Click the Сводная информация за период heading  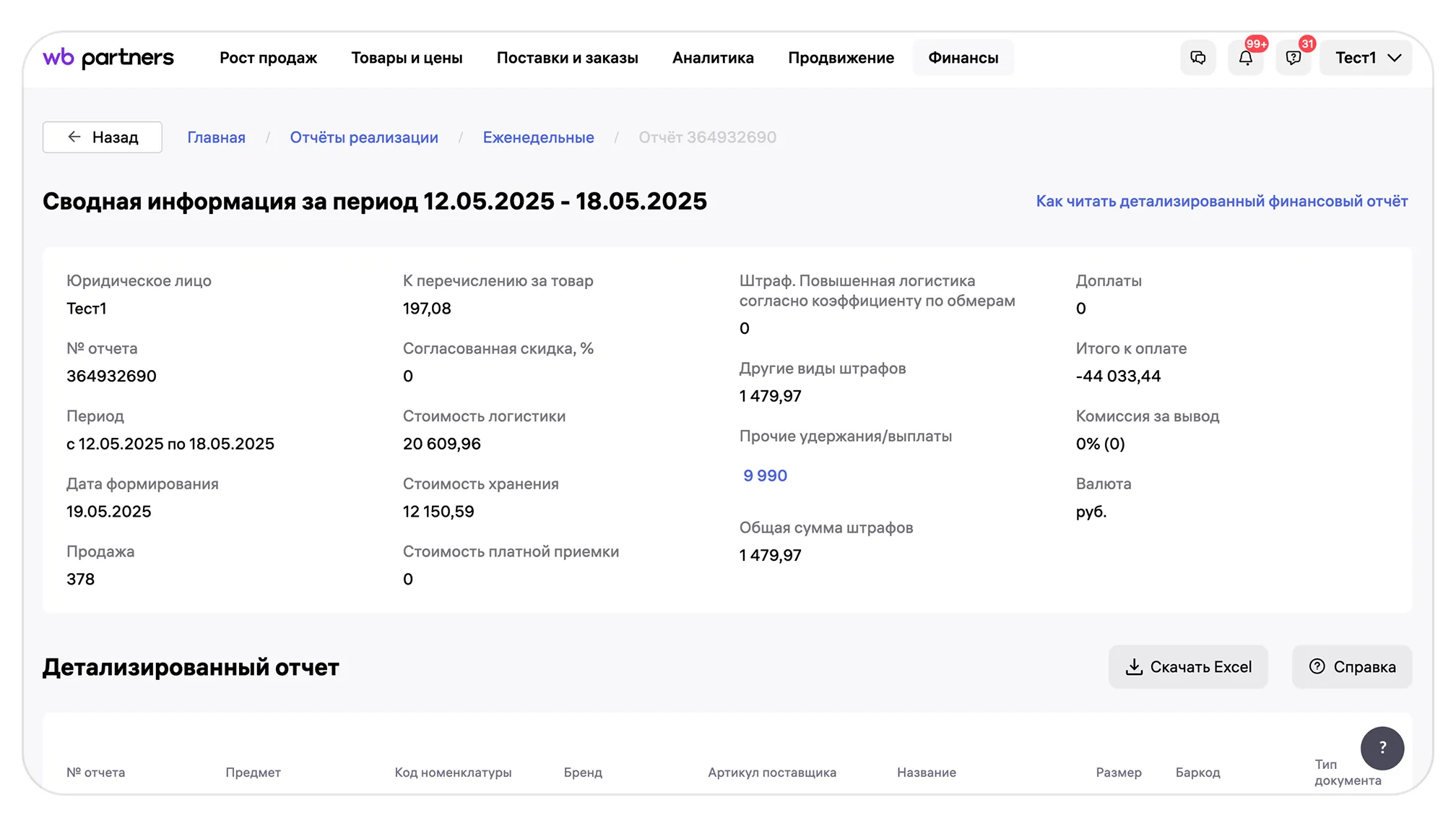(x=375, y=201)
